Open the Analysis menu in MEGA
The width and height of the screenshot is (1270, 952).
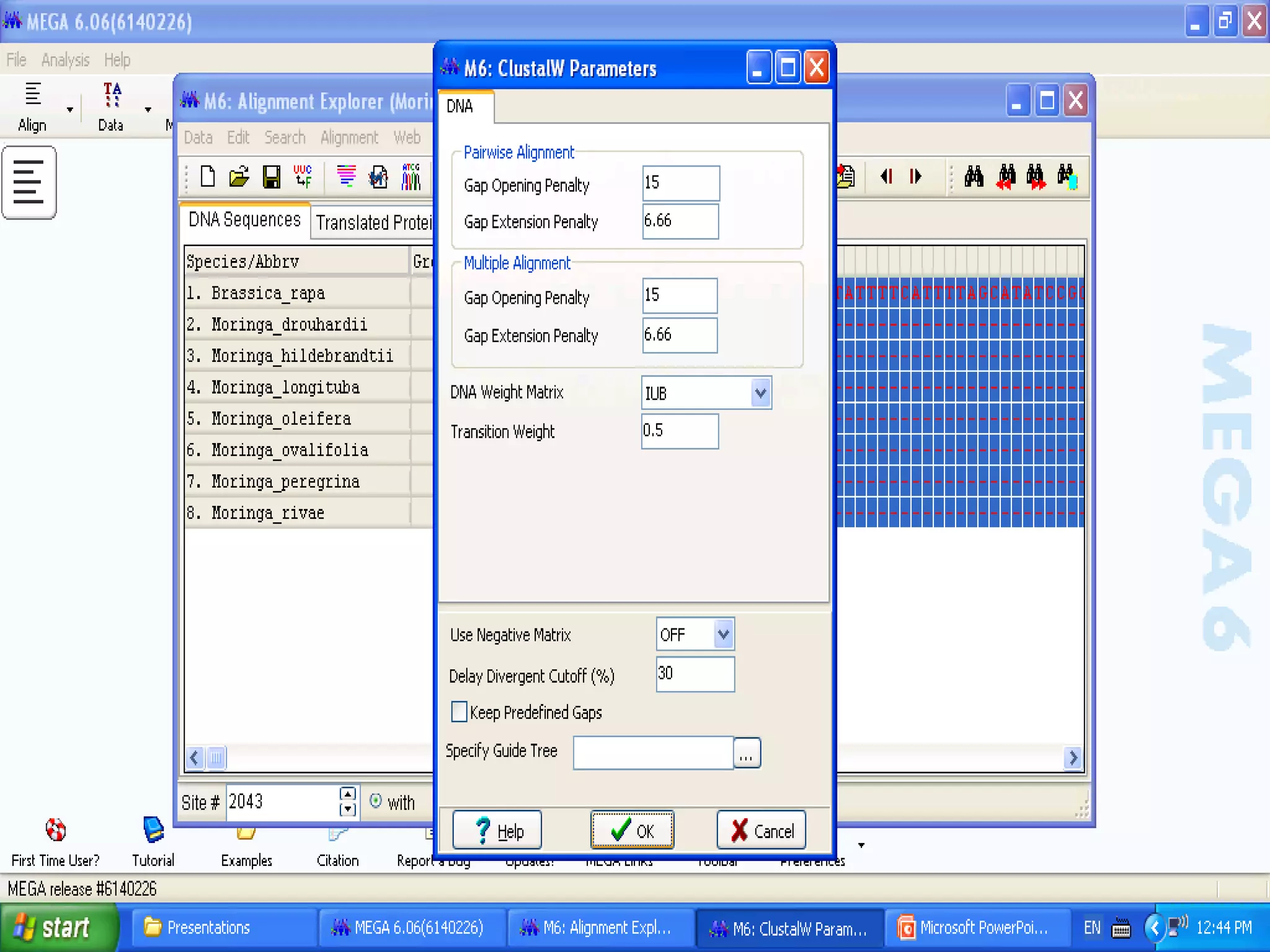[65, 60]
